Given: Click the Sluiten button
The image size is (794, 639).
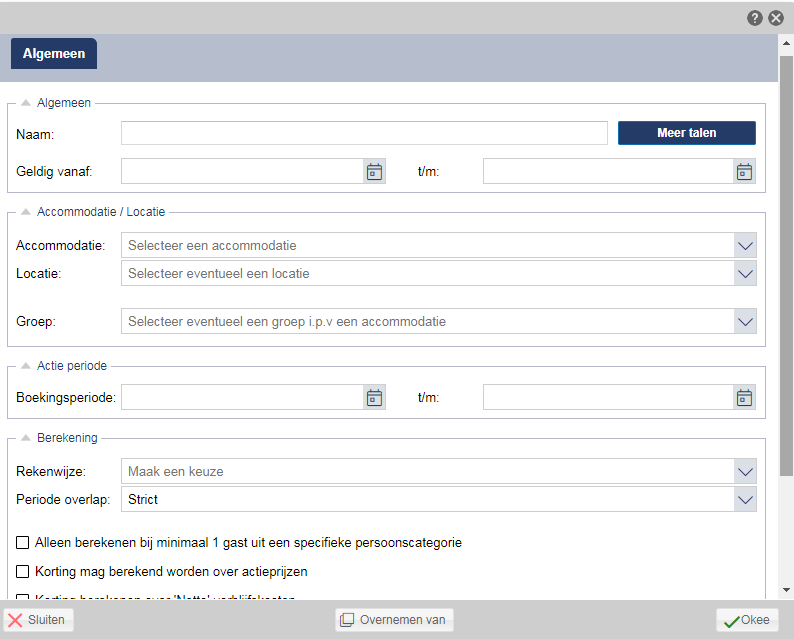Looking at the screenshot, I should (38, 620).
